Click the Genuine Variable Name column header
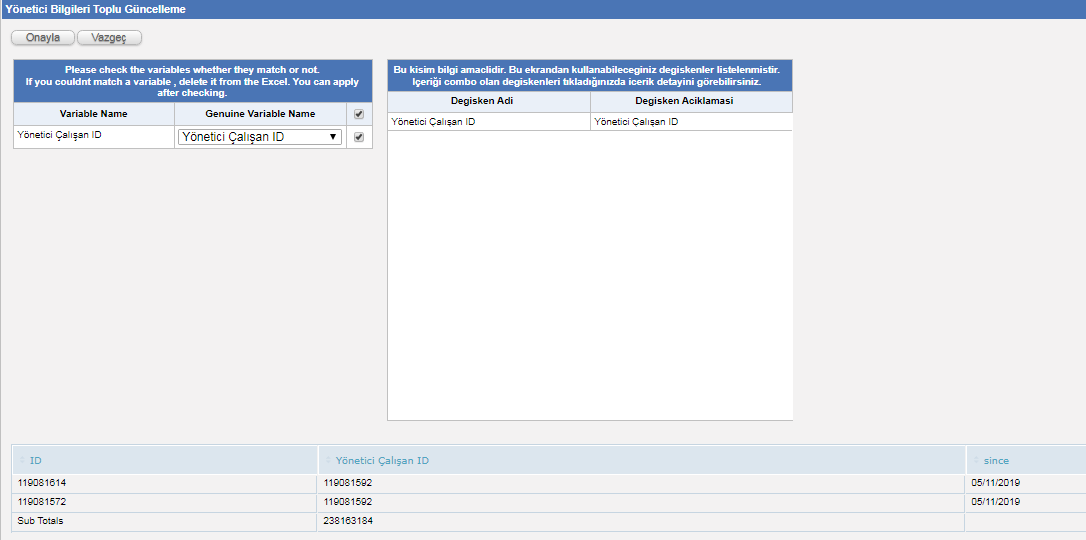This screenshot has width=1086, height=540. [260, 114]
